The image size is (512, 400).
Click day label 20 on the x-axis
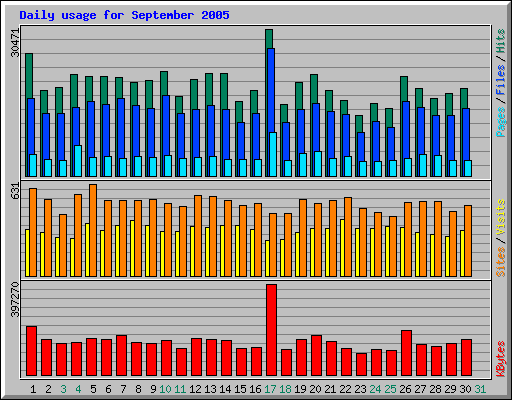(x=315, y=389)
